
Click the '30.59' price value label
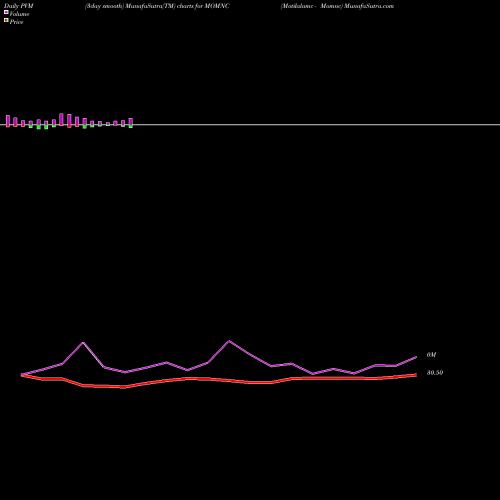pos(435,373)
